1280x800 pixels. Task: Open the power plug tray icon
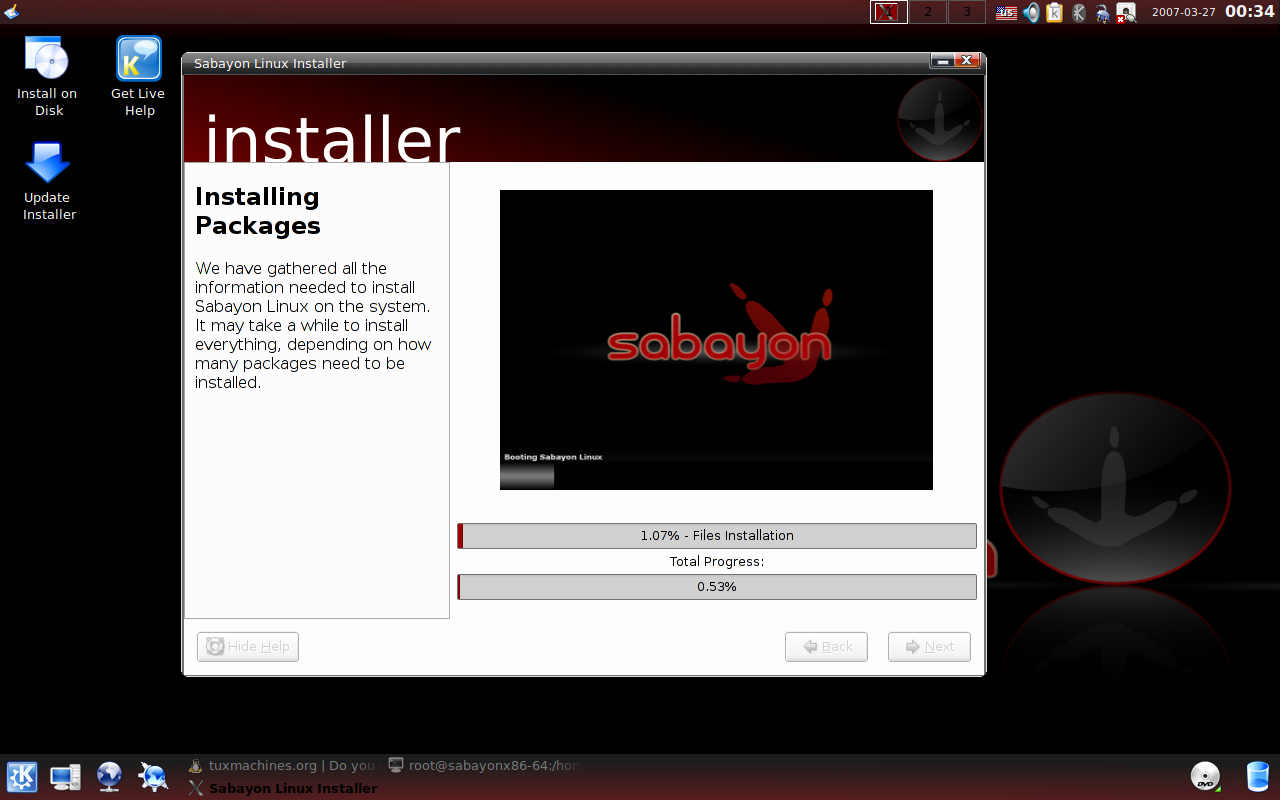[x=1102, y=13]
